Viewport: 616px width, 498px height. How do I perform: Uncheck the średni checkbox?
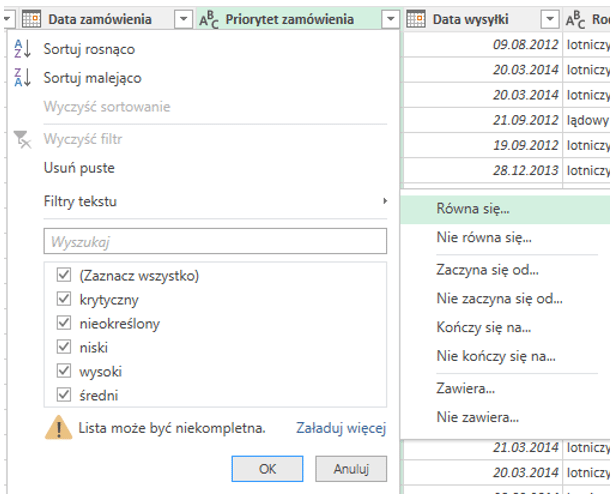coord(65,395)
